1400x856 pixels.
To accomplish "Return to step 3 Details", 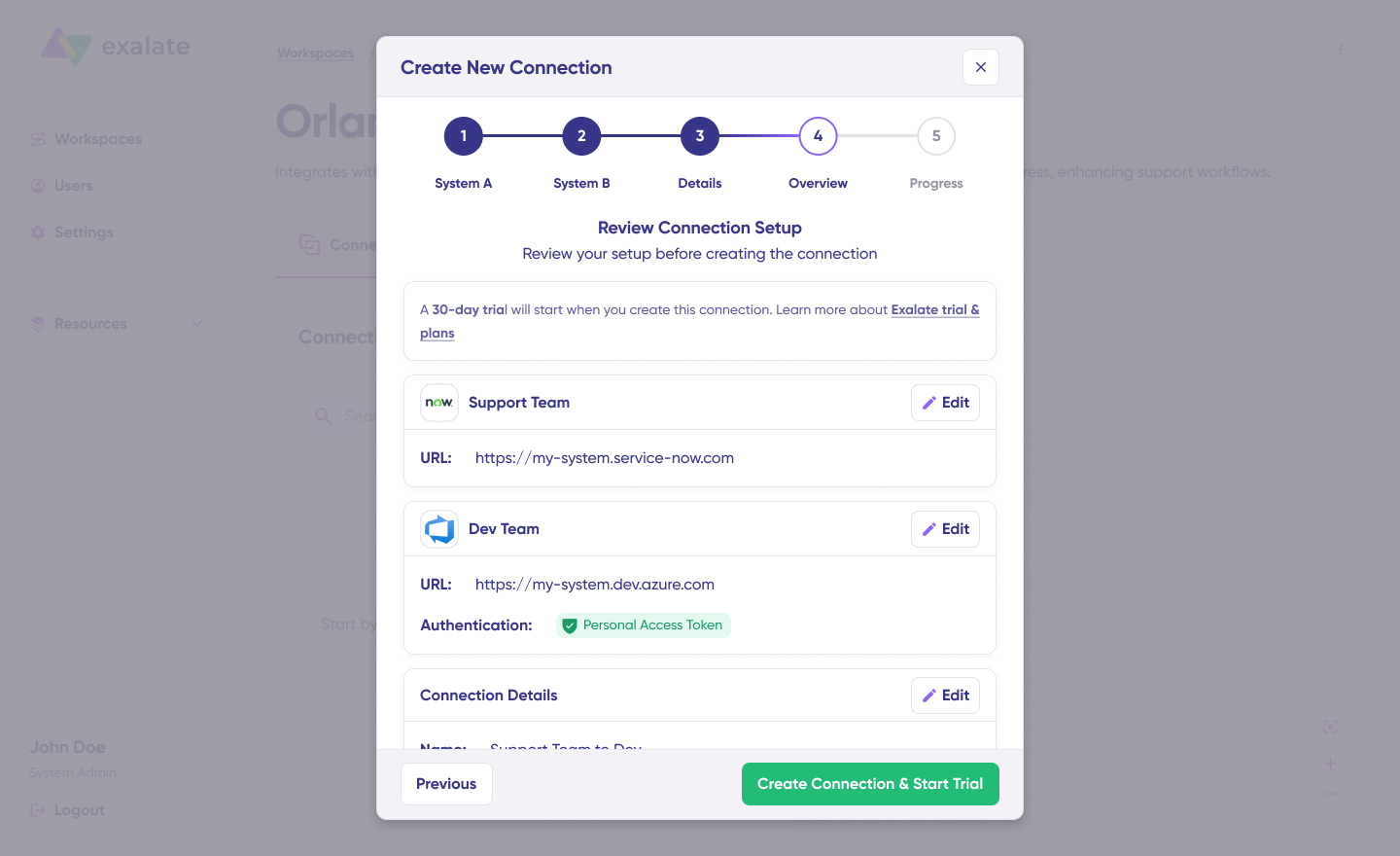I will point(700,136).
